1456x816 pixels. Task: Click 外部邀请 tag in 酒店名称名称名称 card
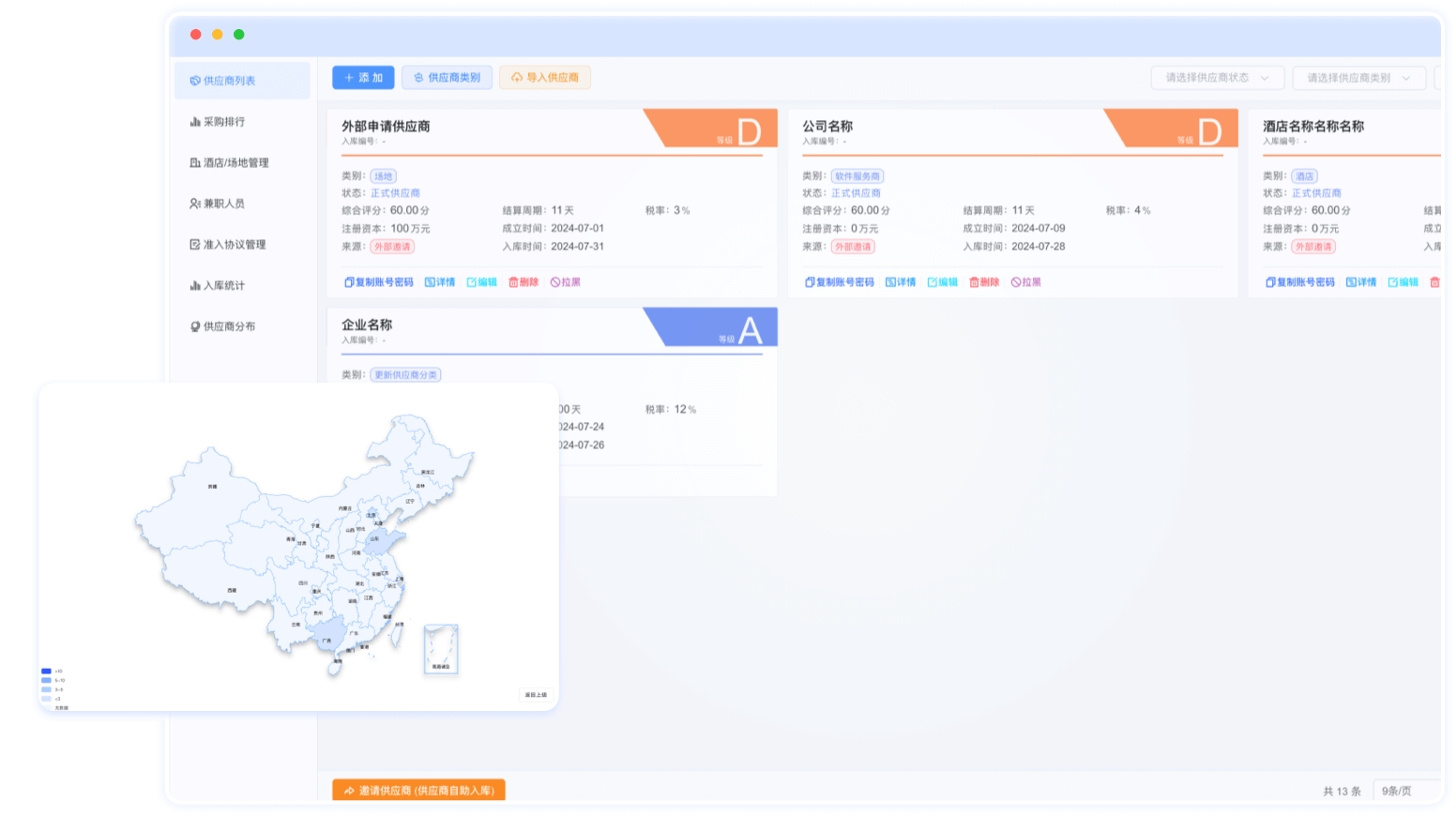[x=1313, y=247]
